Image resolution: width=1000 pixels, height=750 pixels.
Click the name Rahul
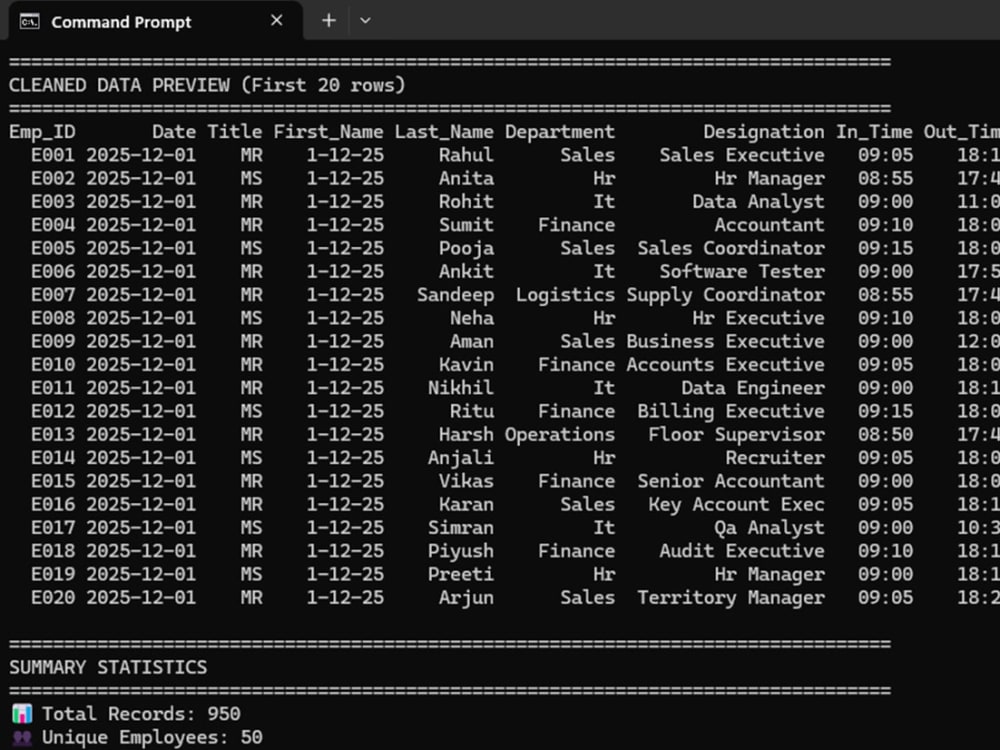466,155
